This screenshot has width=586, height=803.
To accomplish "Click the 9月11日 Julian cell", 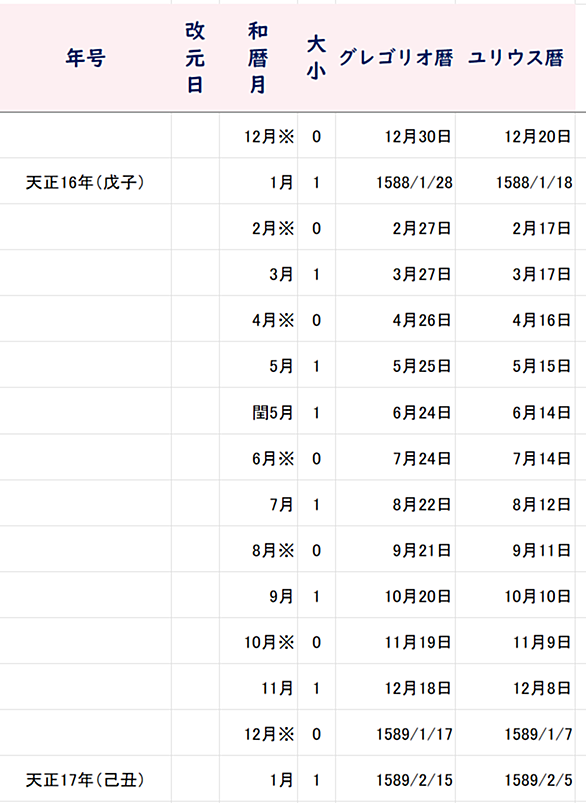I will [515, 550].
